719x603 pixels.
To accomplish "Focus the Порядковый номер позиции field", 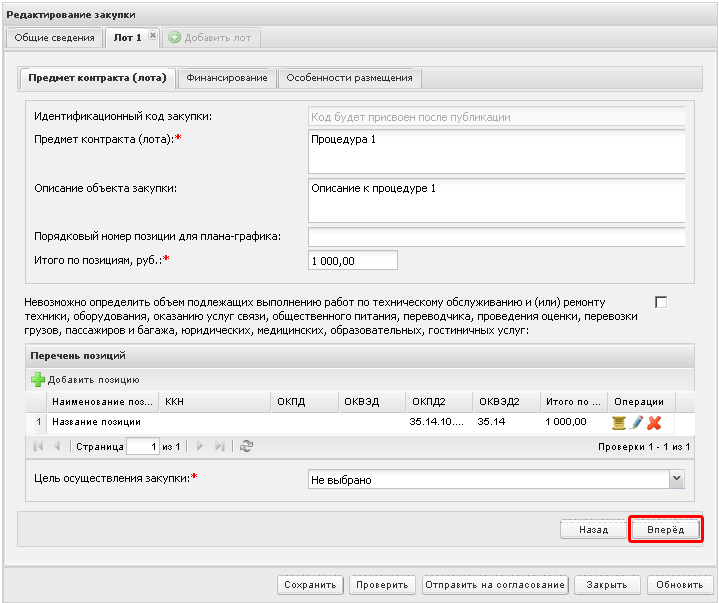I will click(497, 237).
